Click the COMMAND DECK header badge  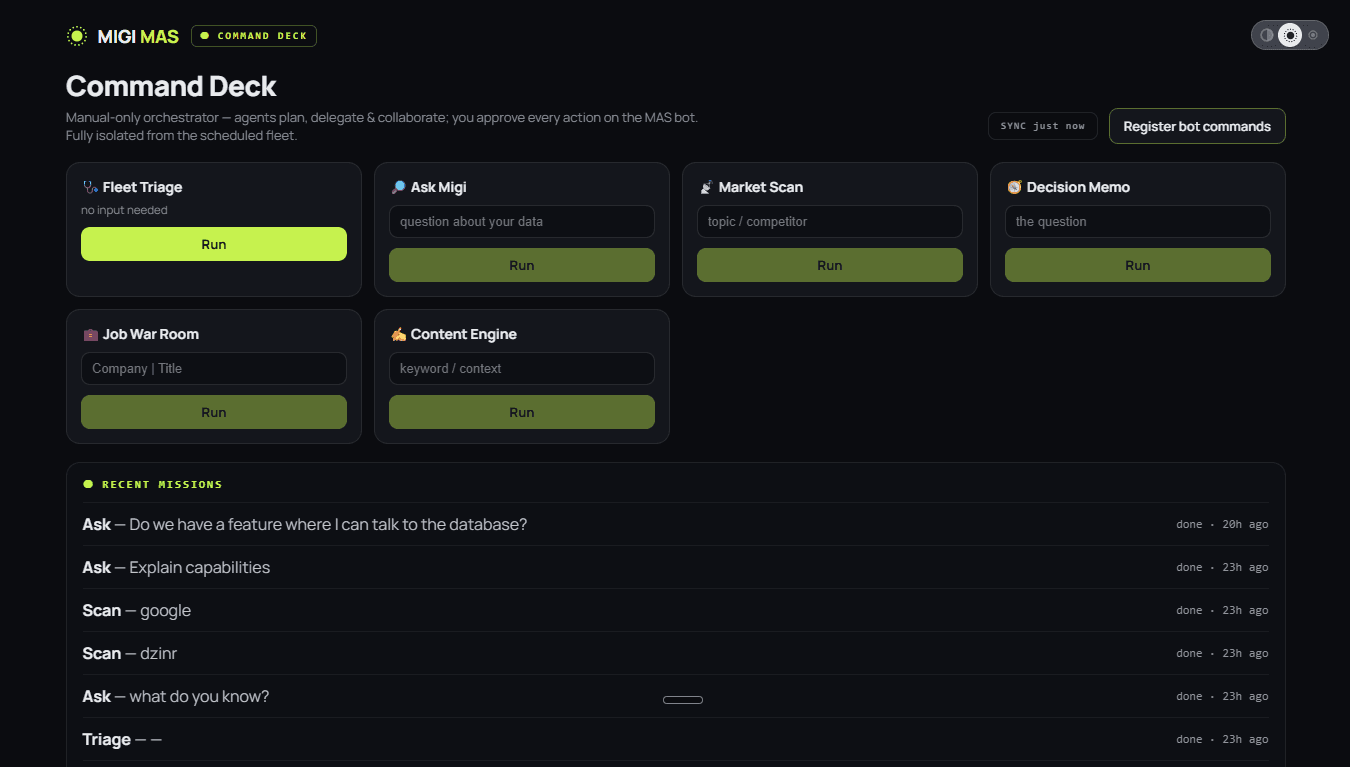pos(254,36)
